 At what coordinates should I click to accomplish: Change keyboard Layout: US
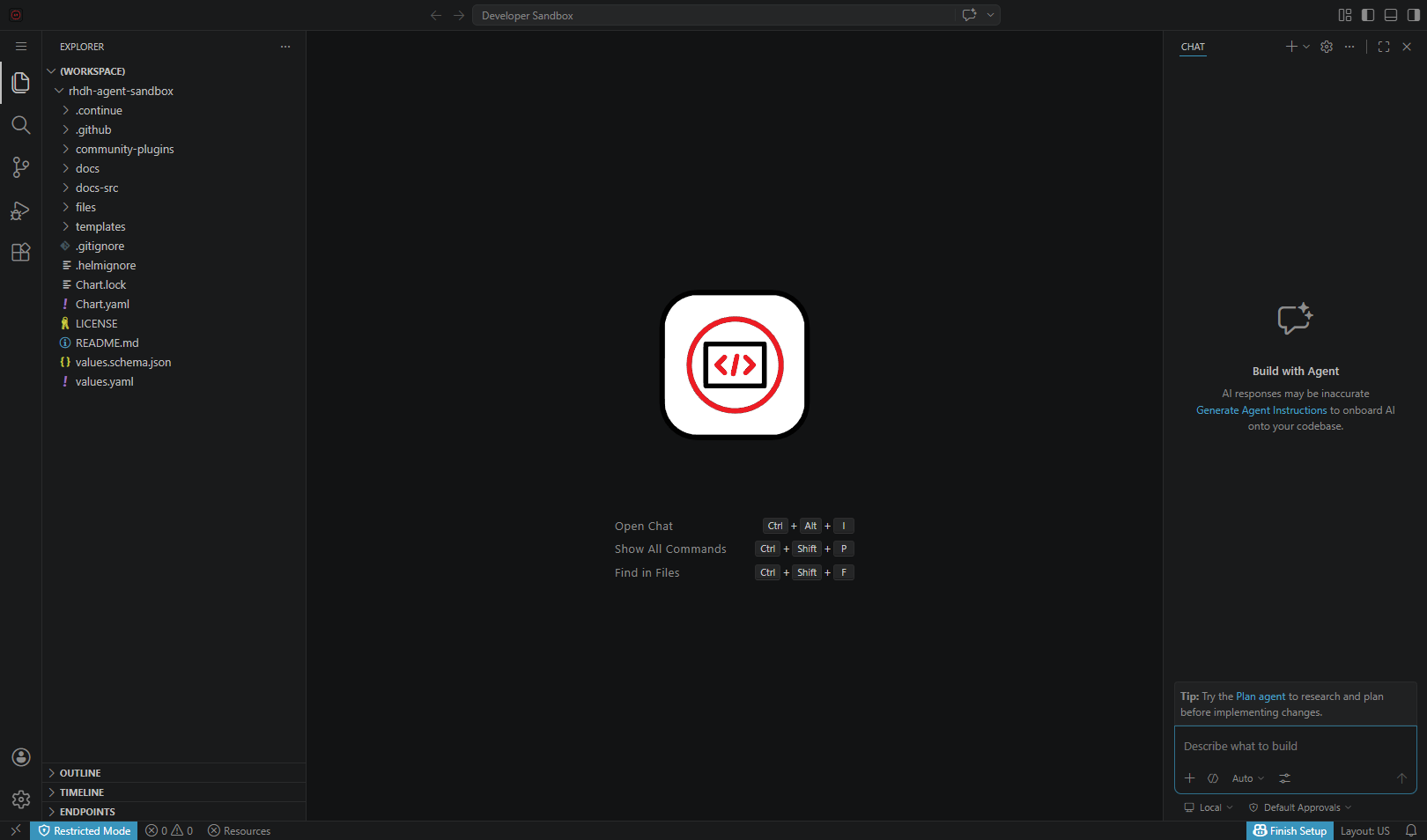pyautogui.click(x=1364, y=830)
